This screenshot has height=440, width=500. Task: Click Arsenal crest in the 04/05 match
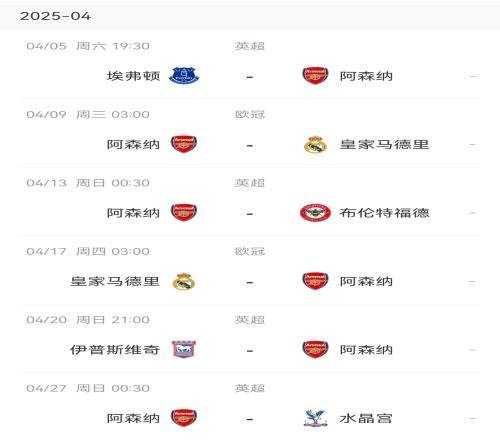point(315,76)
